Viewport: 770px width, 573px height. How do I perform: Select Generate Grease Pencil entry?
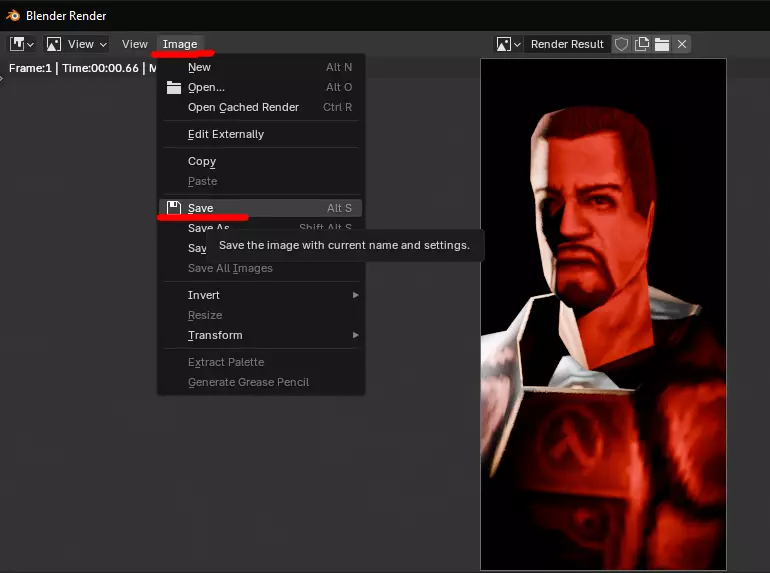(x=261, y=382)
